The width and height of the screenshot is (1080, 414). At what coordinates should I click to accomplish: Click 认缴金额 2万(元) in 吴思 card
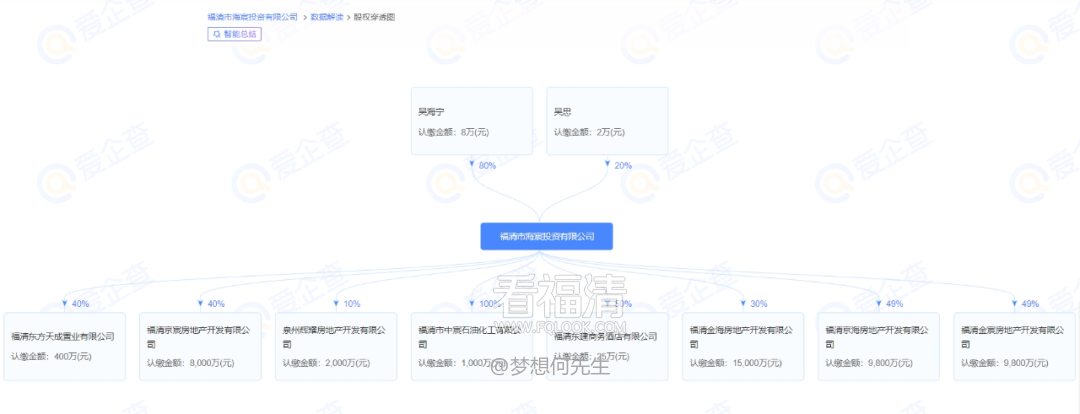pyautogui.click(x=589, y=132)
